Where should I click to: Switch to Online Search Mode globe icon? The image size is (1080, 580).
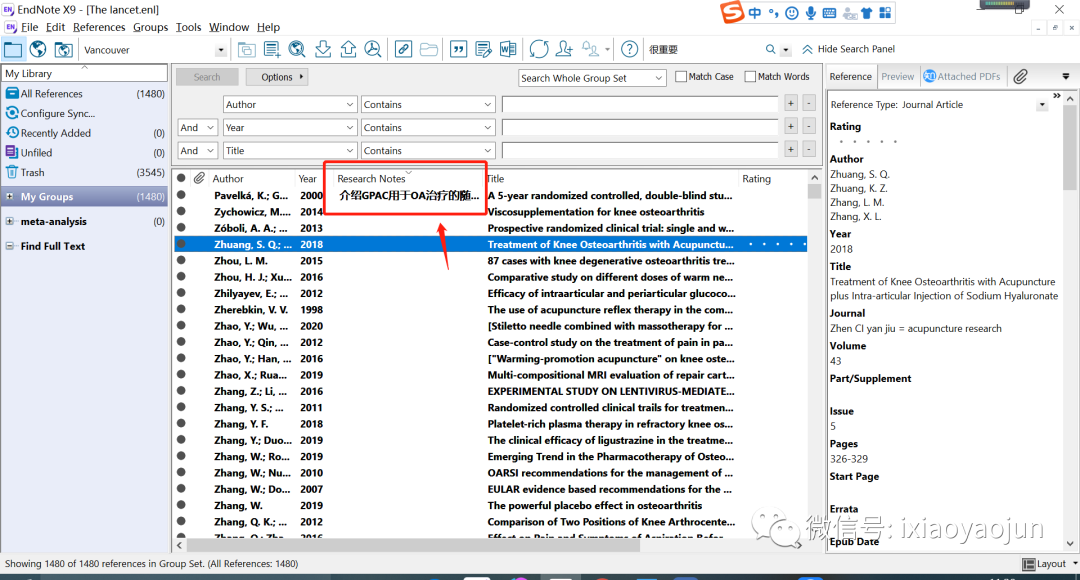pos(38,50)
